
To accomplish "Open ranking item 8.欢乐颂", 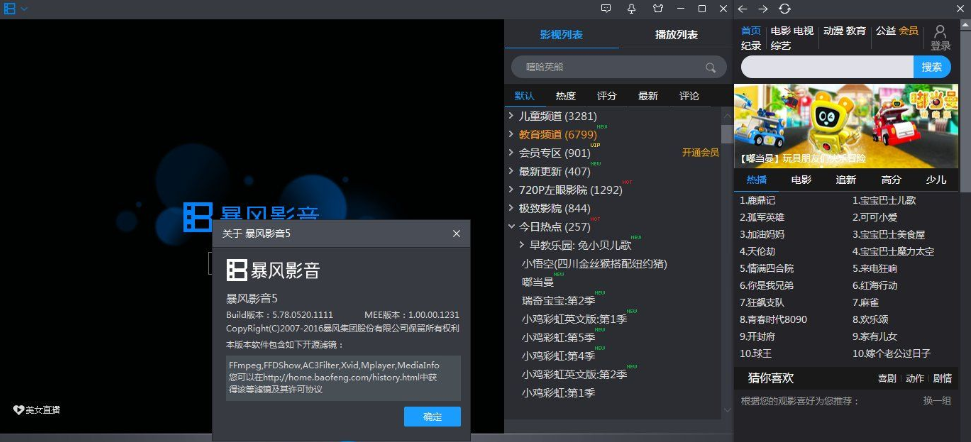I will (870, 319).
